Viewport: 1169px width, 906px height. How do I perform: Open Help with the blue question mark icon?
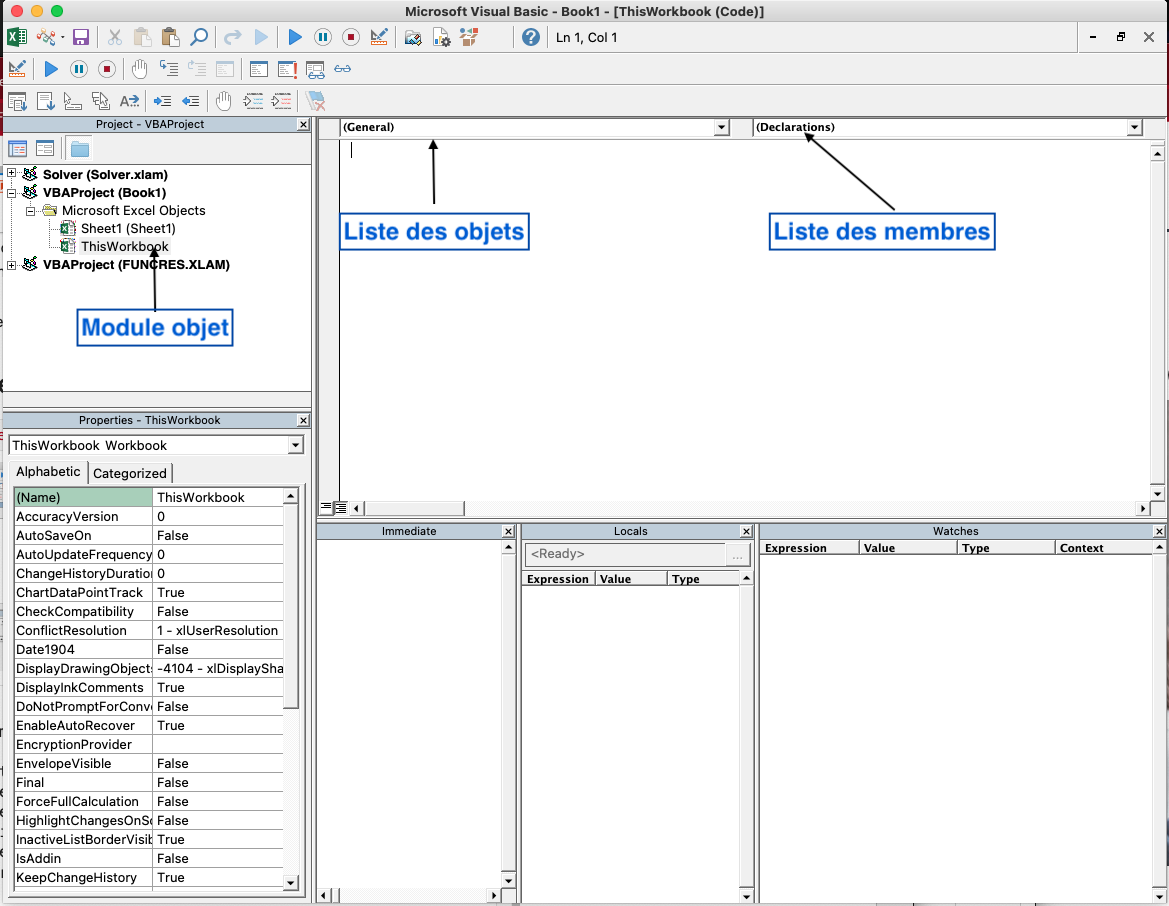point(531,37)
